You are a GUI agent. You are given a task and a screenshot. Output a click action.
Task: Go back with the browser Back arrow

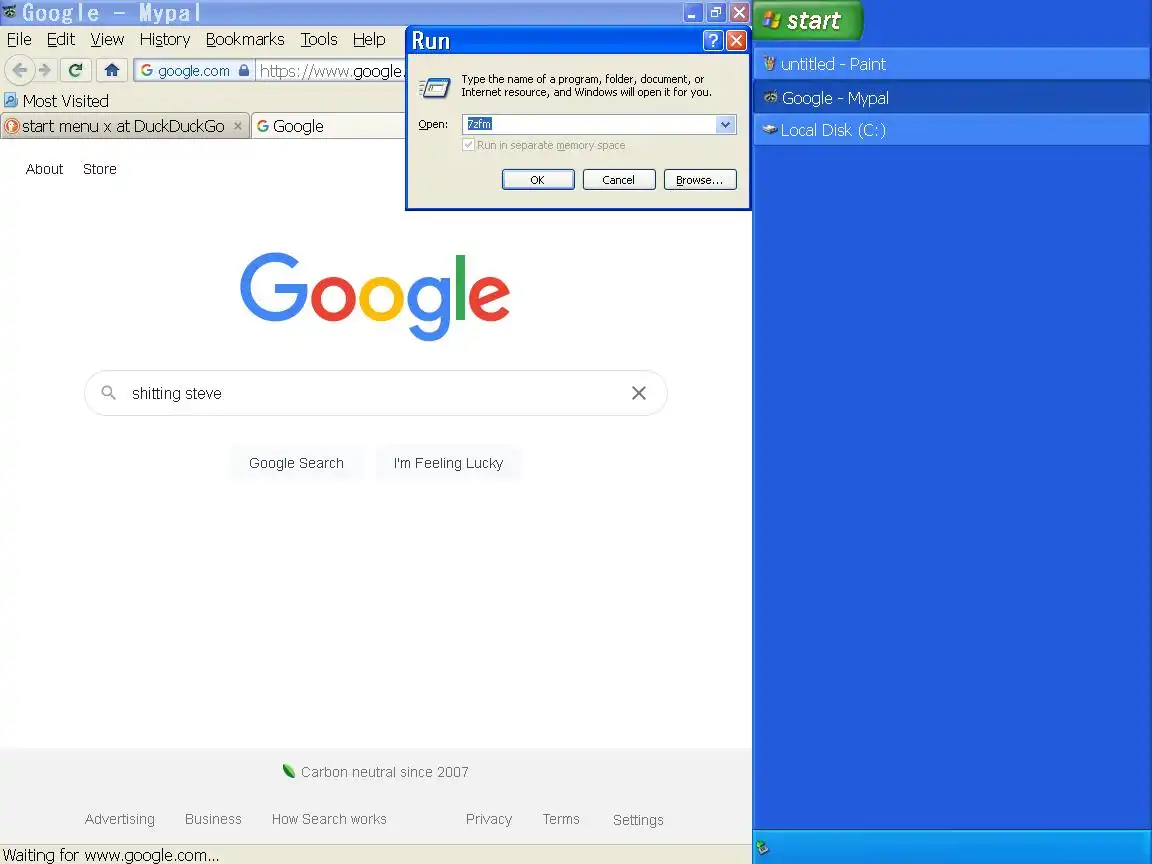(x=20, y=70)
